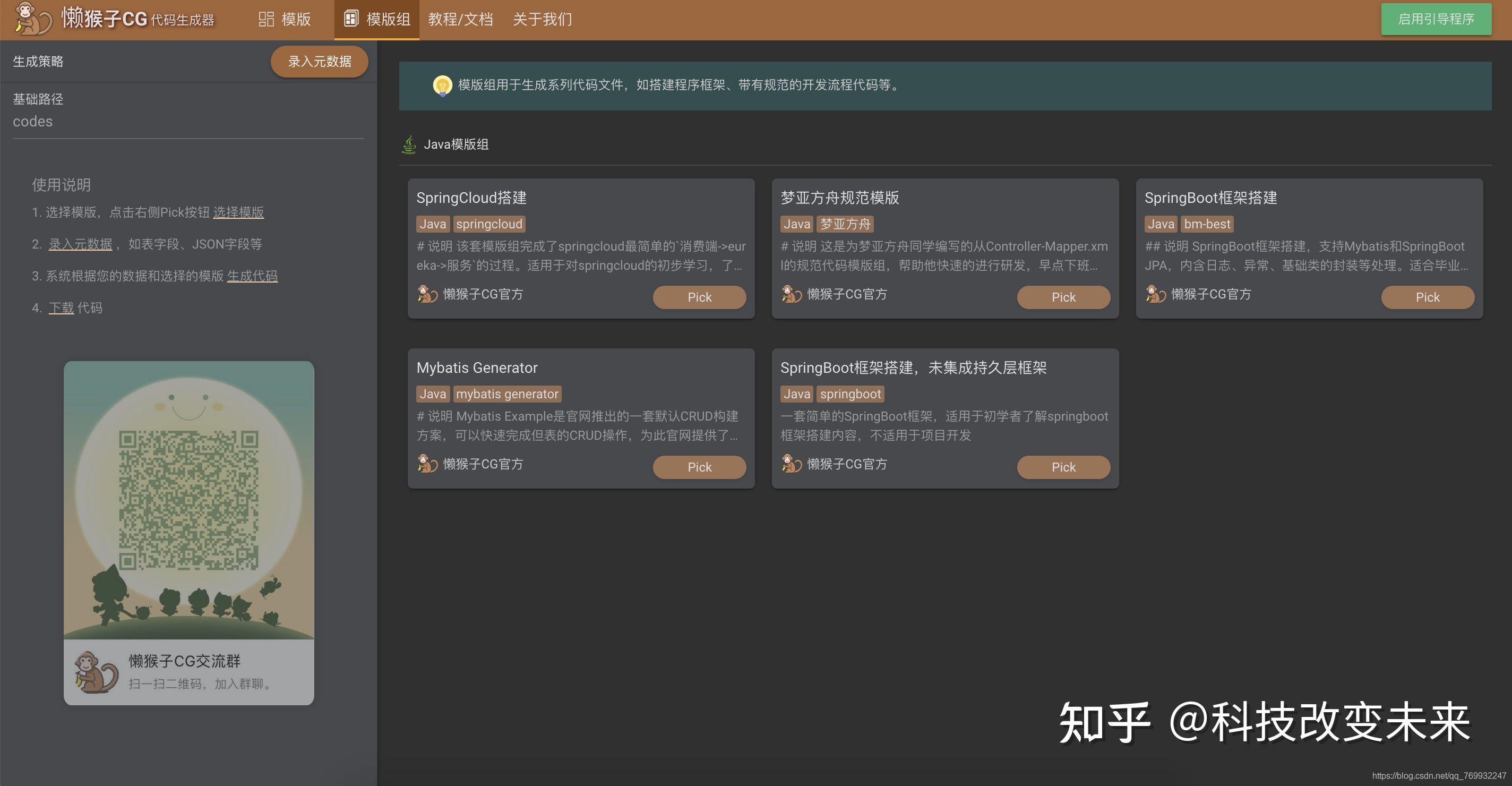Switch to the 模版 tab
The height and width of the screenshot is (786, 1512).
click(x=296, y=19)
